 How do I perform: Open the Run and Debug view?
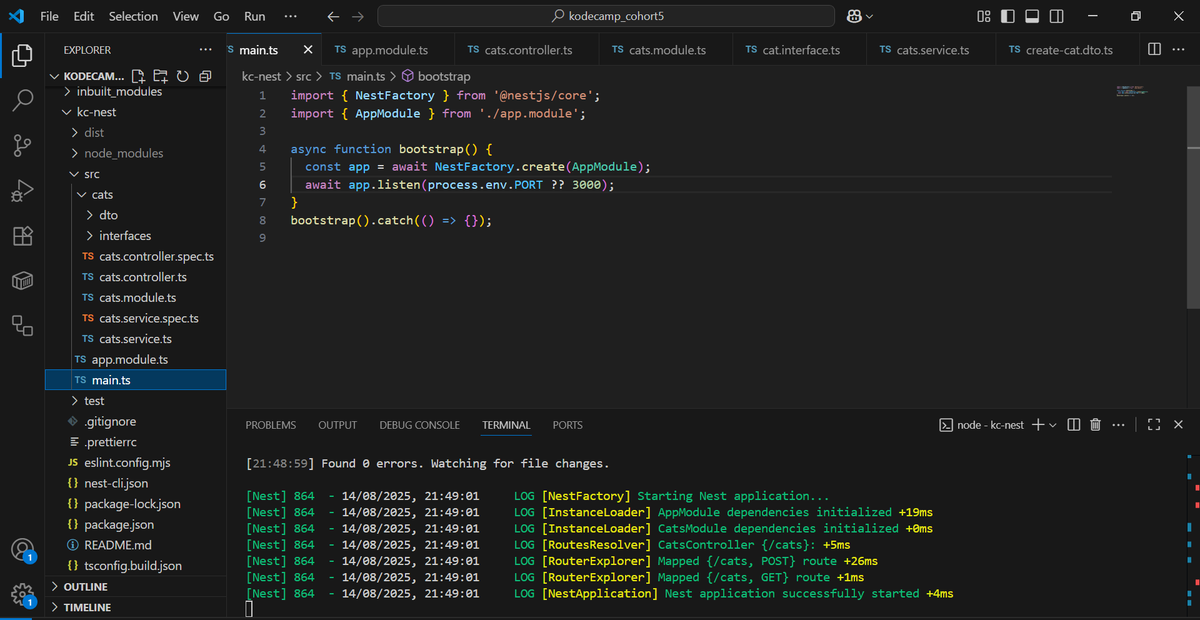click(22, 191)
